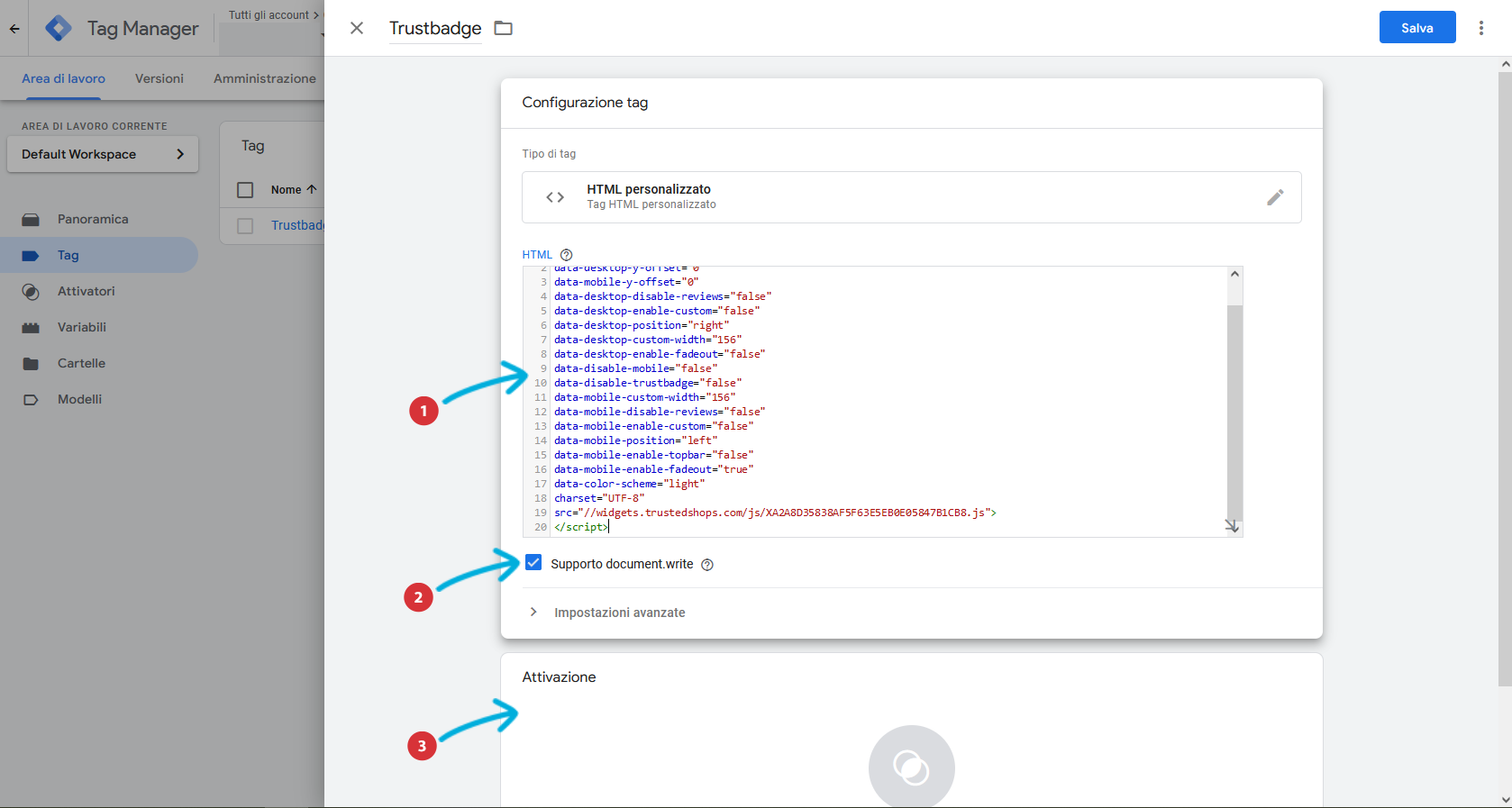
Task: Click the Attivazione section heading
Action: coord(559,677)
